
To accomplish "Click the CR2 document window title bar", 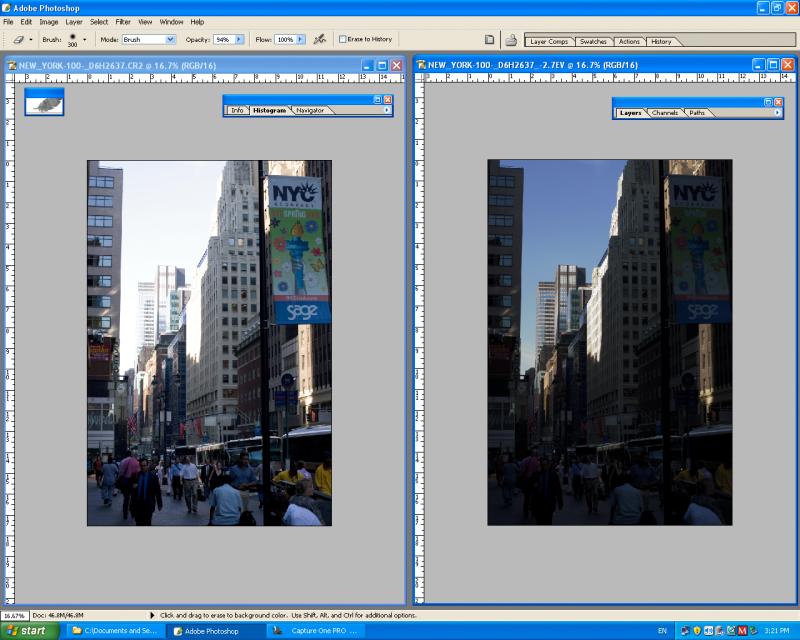I will (204, 65).
